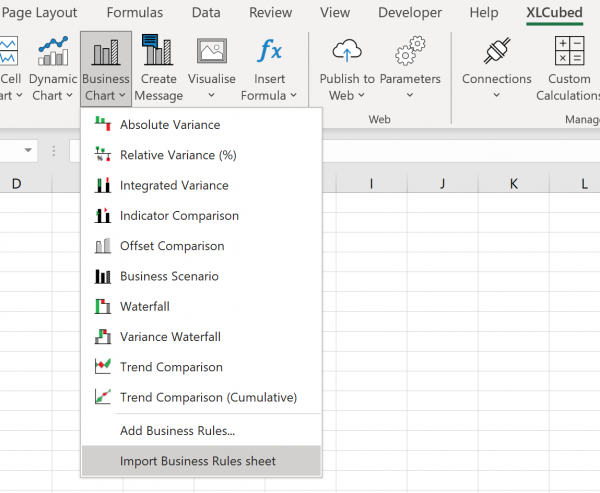Open the View tab
Screen dimensions: 600x493
click(x=335, y=13)
